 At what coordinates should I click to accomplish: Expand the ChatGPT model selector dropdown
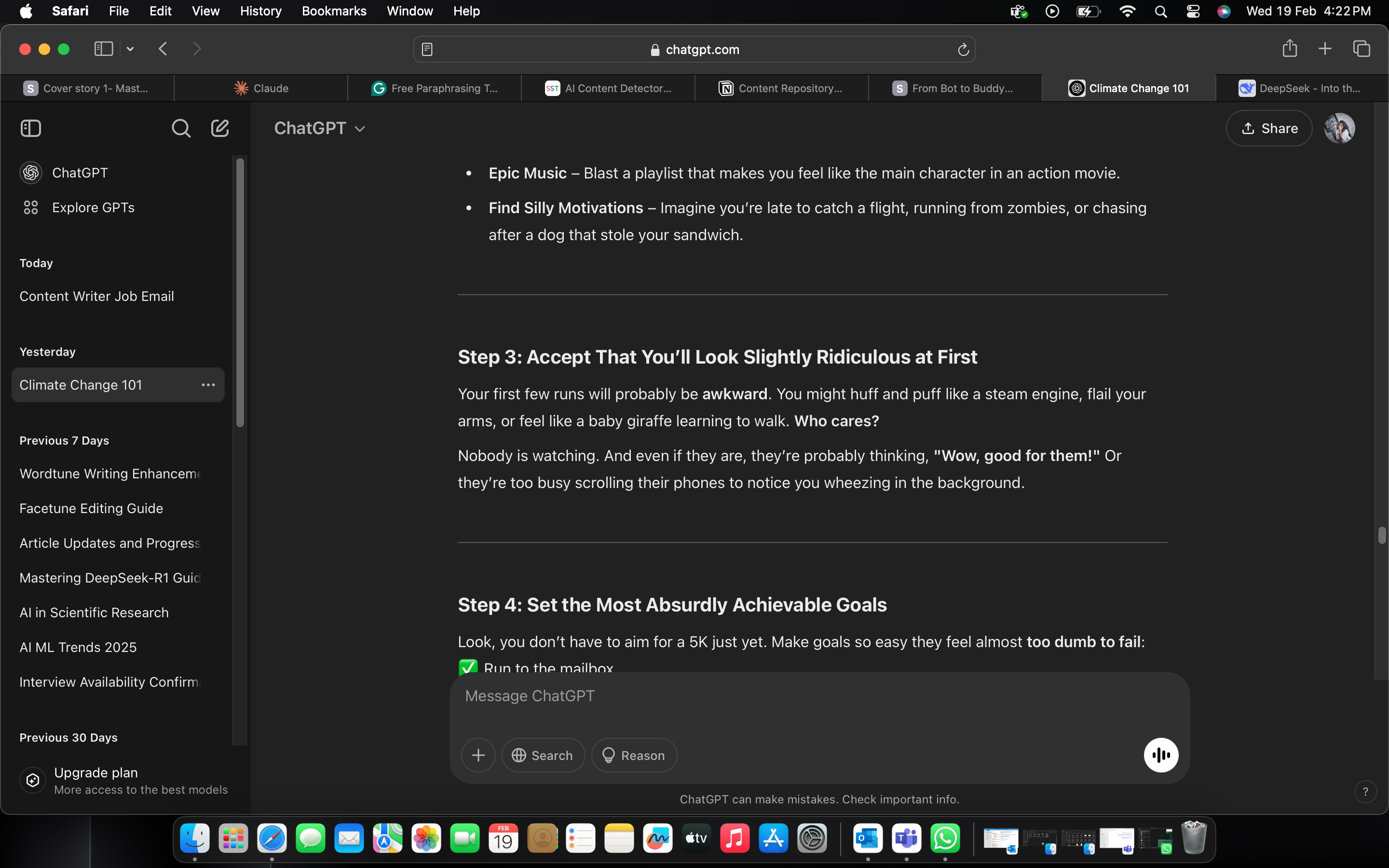(320, 128)
